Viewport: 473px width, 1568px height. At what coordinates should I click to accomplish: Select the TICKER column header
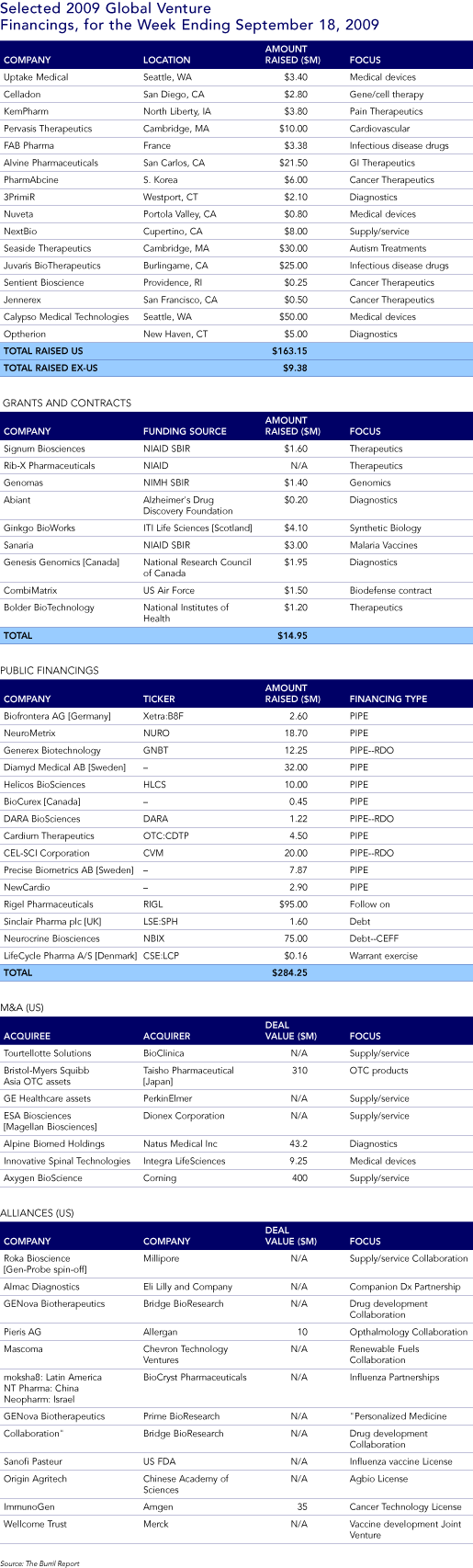[159, 699]
